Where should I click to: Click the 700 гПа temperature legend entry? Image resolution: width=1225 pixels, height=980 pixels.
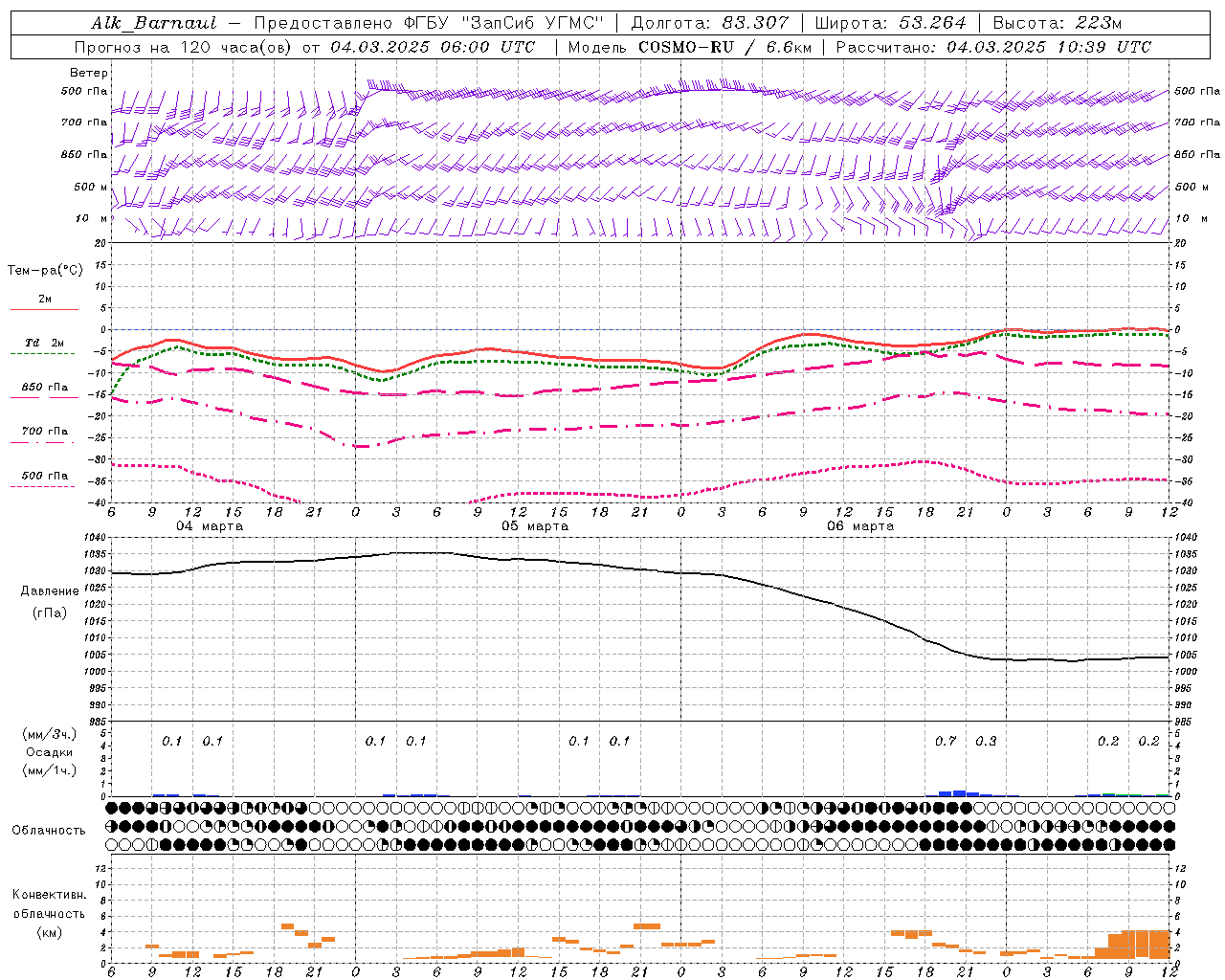click(x=45, y=431)
